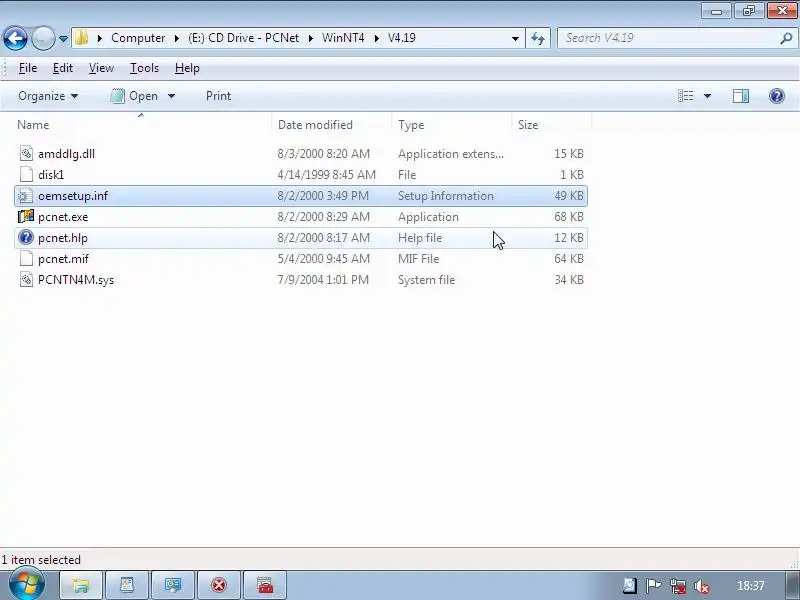Open the monitor-icon taskbar button
800x600 pixels.
point(173,585)
